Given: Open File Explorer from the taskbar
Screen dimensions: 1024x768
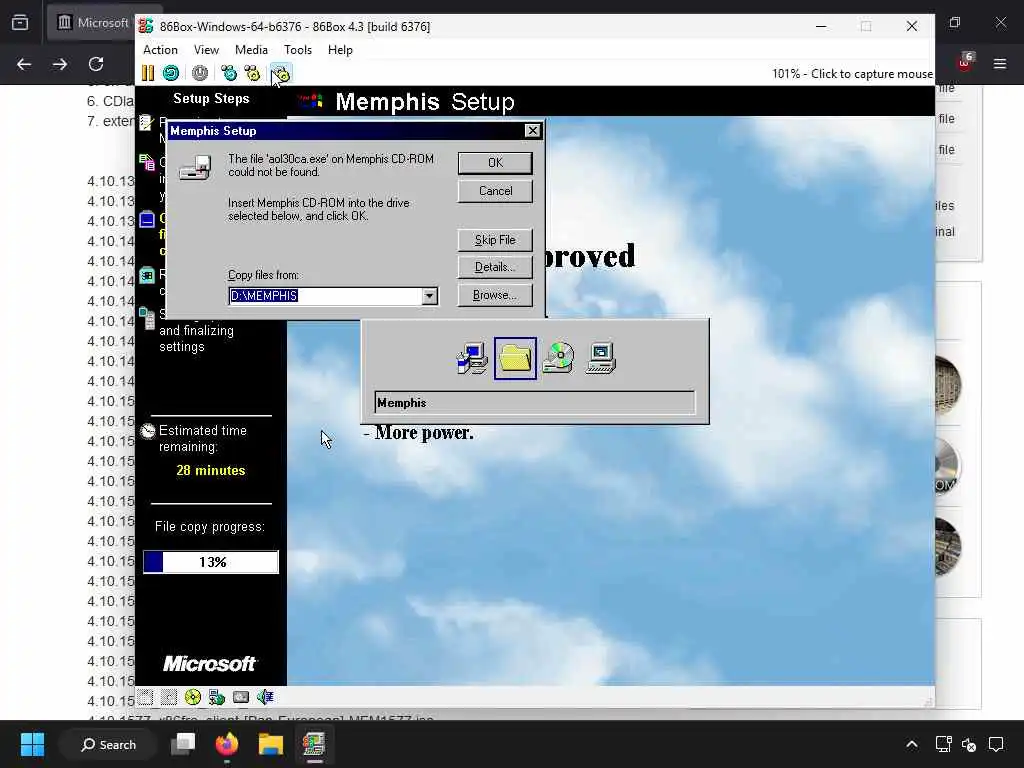Looking at the screenshot, I should pos(270,744).
